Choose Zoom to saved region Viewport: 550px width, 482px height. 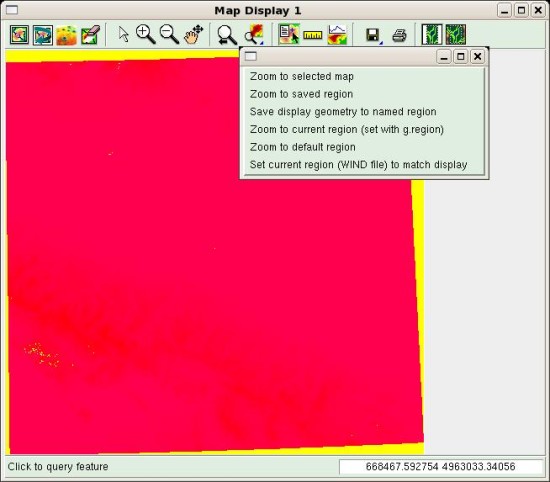click(301, 94)
